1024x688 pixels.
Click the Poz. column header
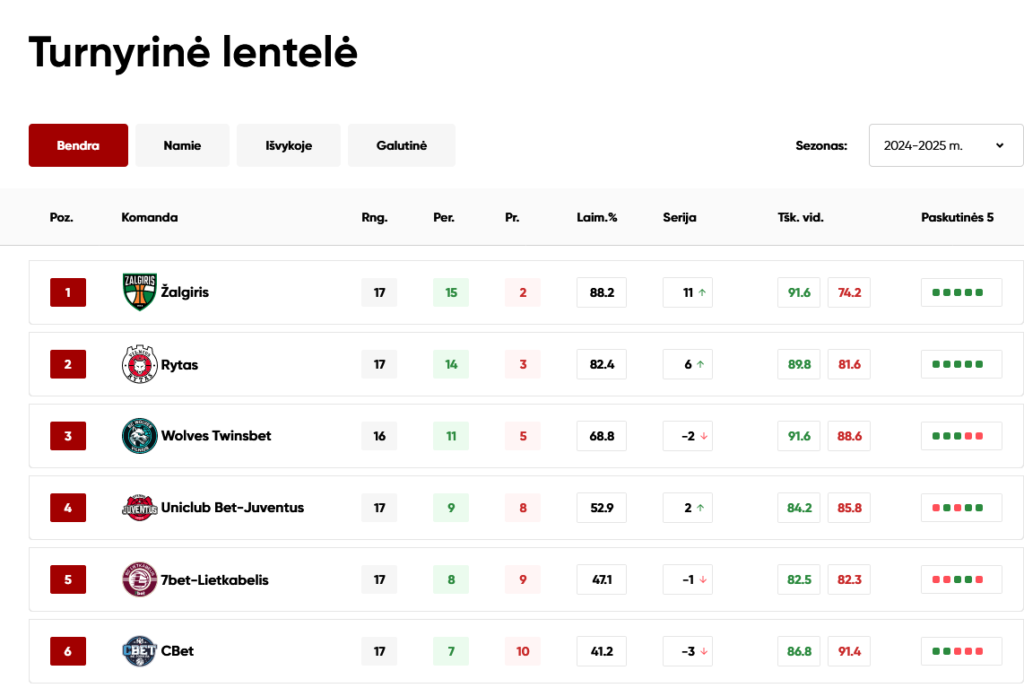pos(61,217)
